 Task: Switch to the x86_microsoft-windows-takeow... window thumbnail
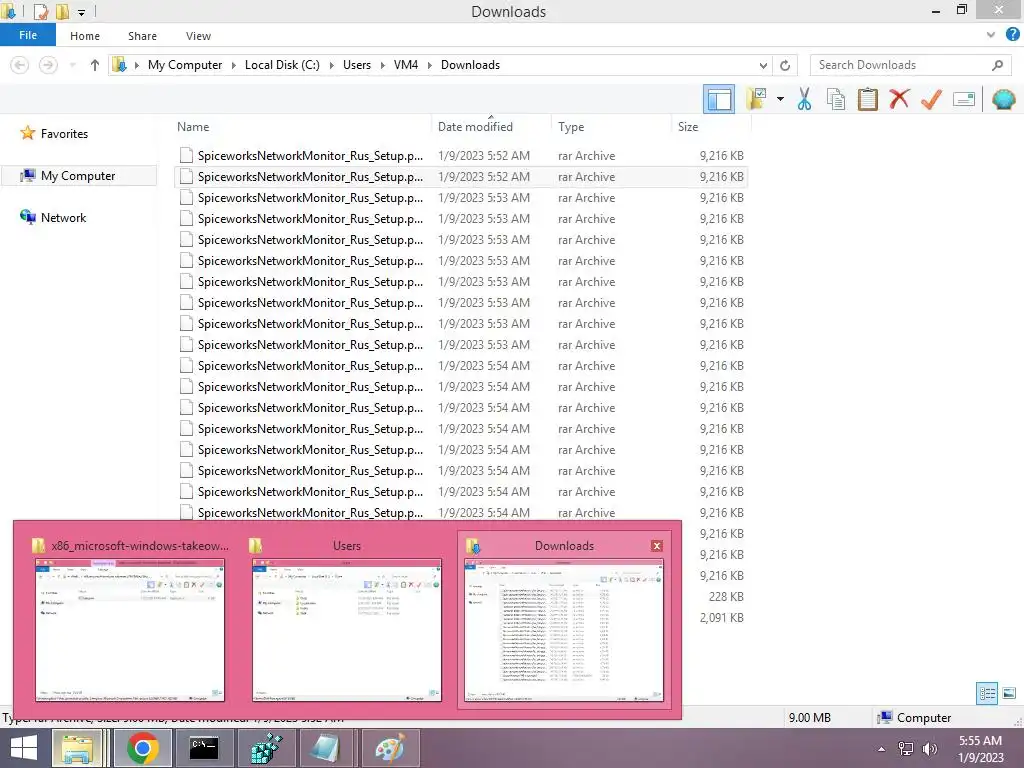129,620
